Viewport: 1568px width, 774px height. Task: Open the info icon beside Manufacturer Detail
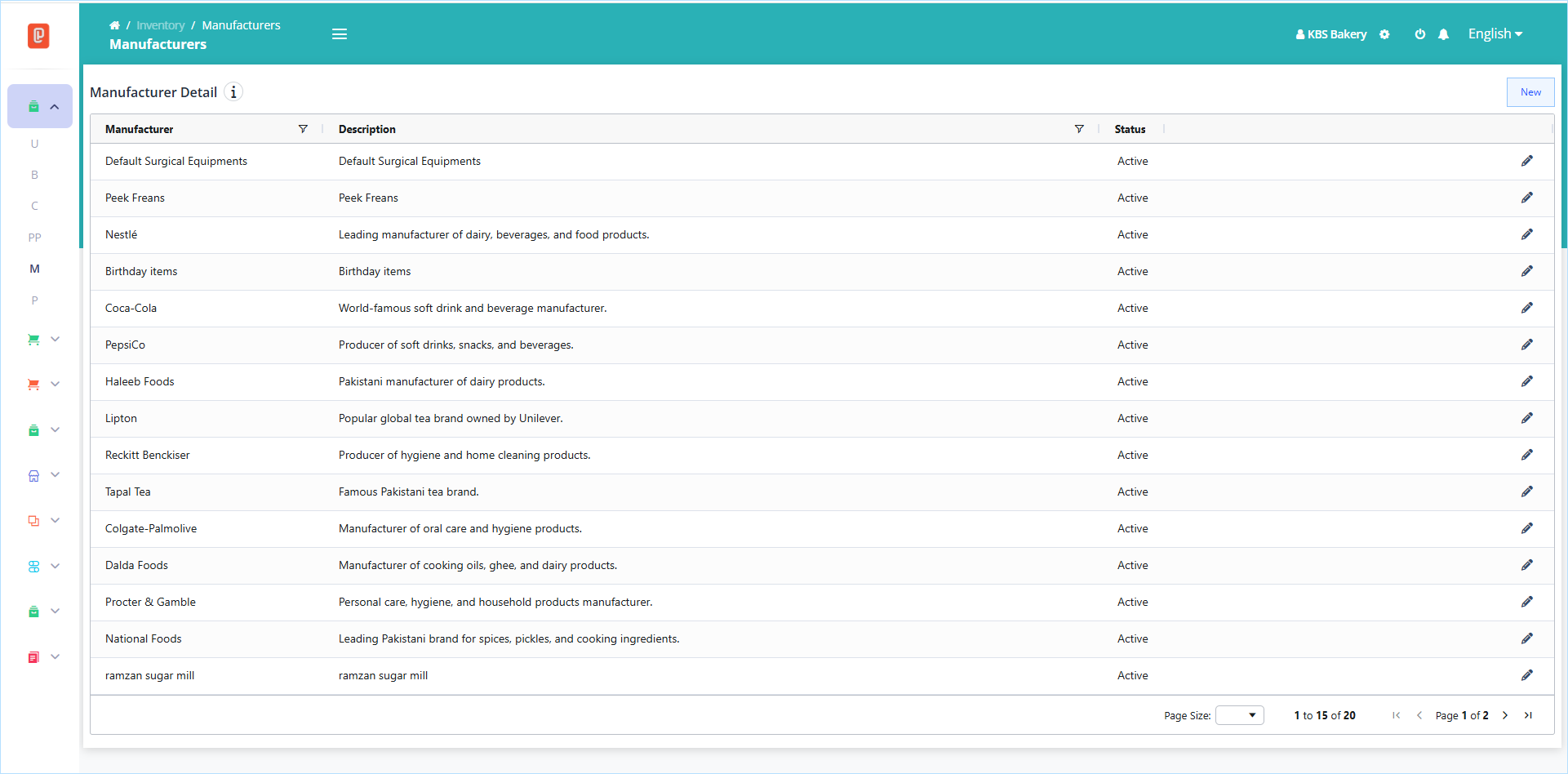coord(233,92)
